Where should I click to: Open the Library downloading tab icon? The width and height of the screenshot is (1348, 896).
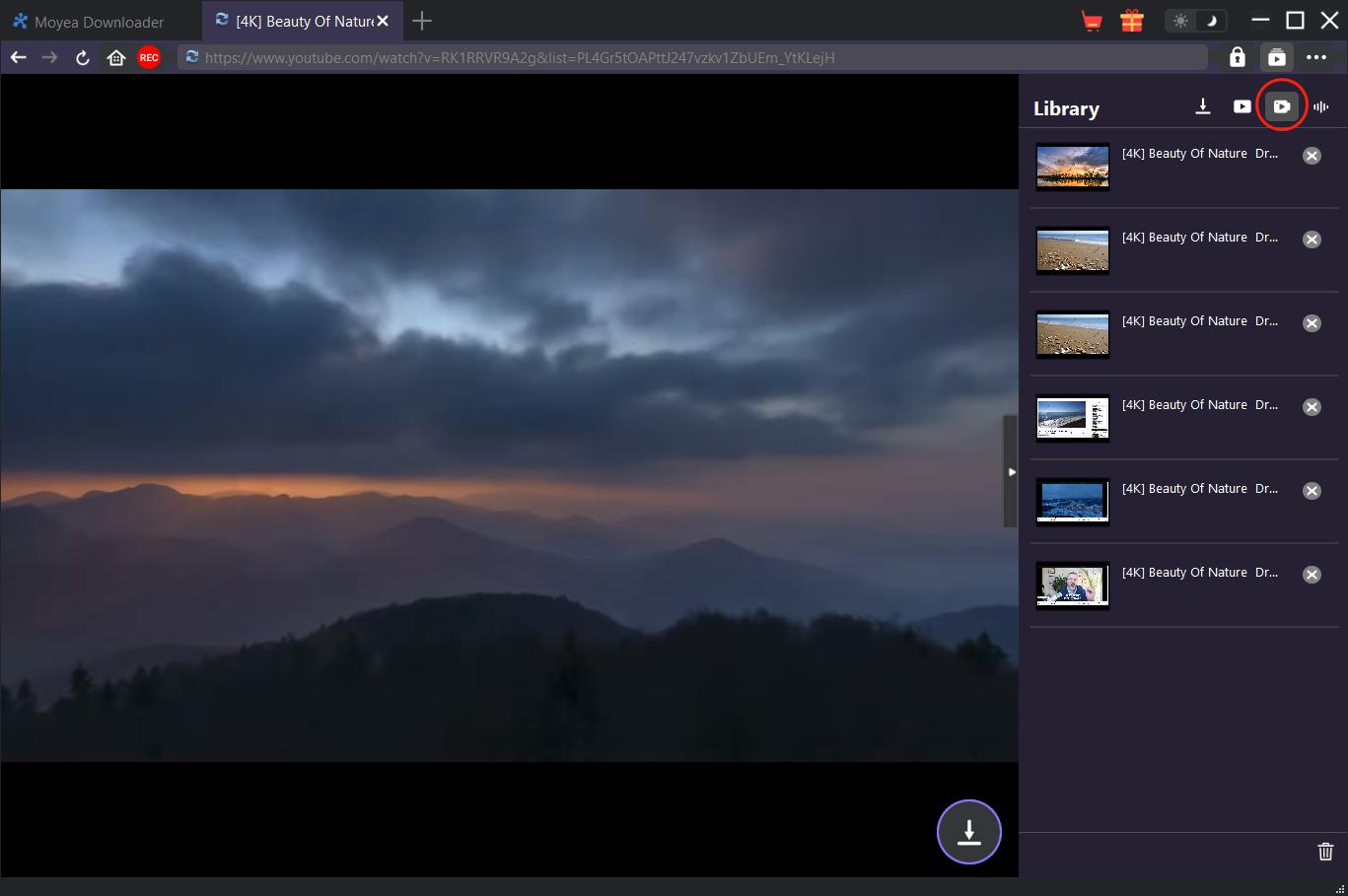pos(1203,106)
